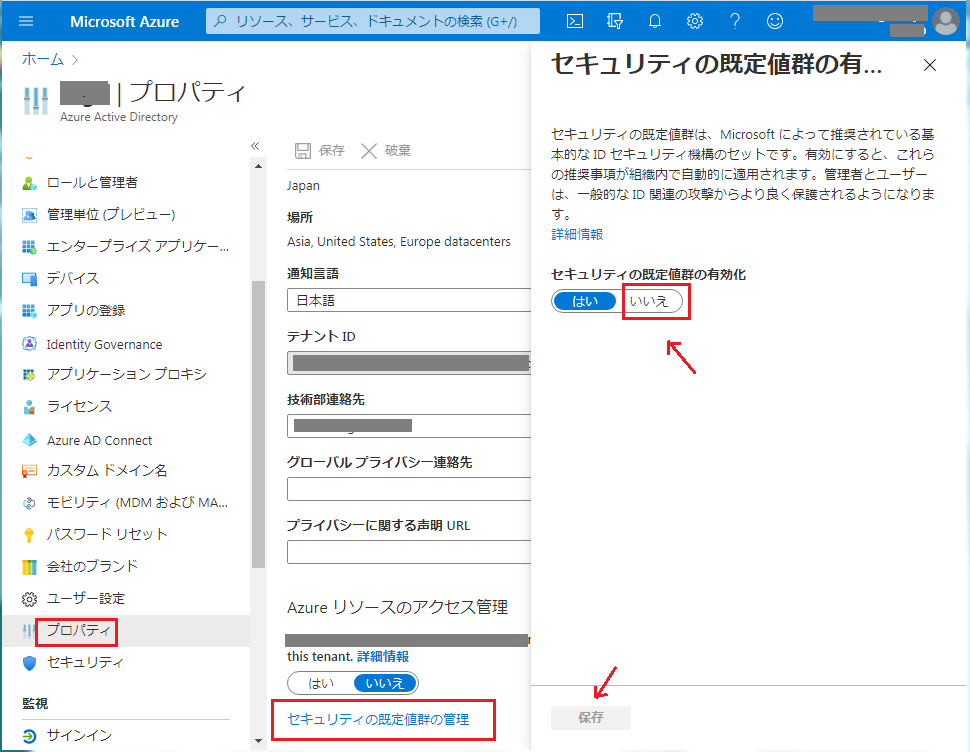This screenshot has height=752, width=970.
Task: Click the サインイン icon
Action: (29, 736)
